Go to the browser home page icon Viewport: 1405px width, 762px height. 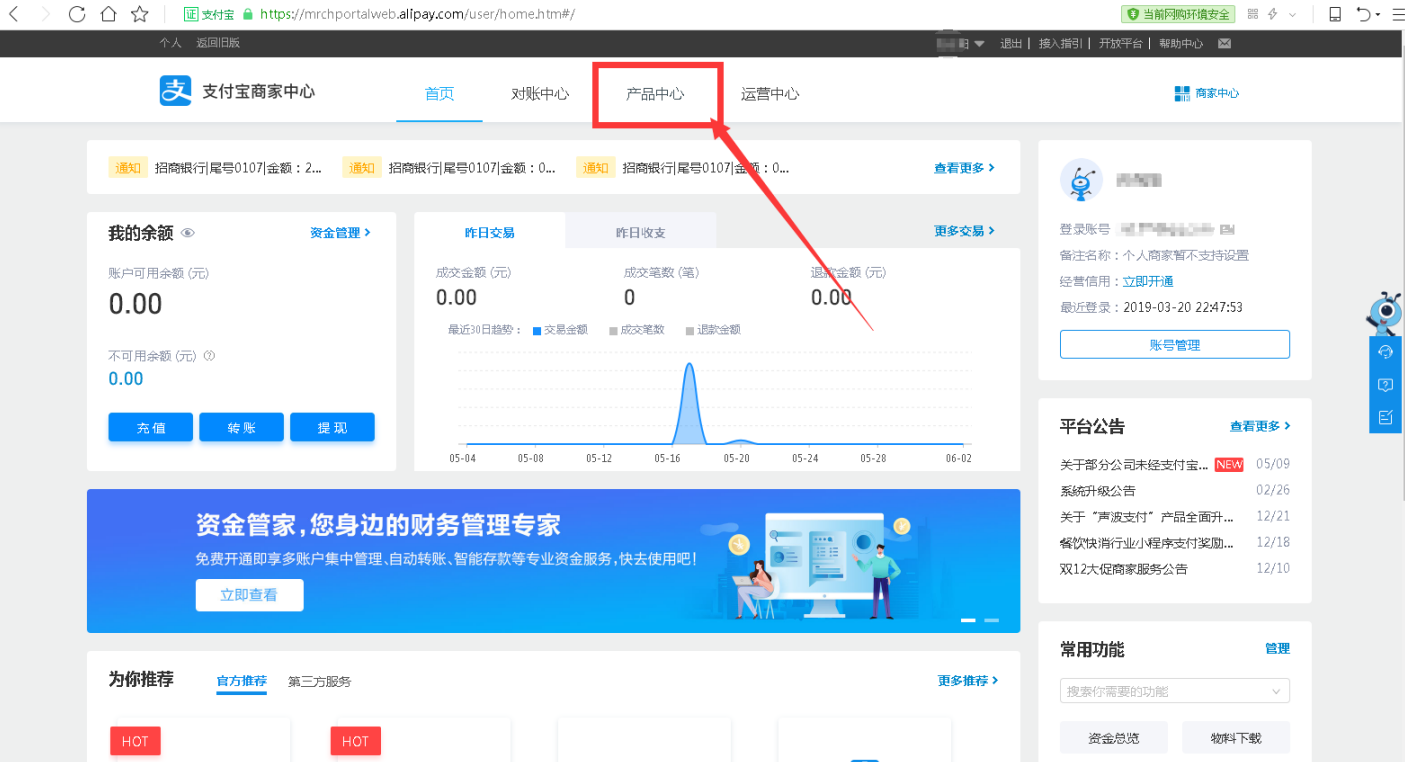tap(108, 14)
